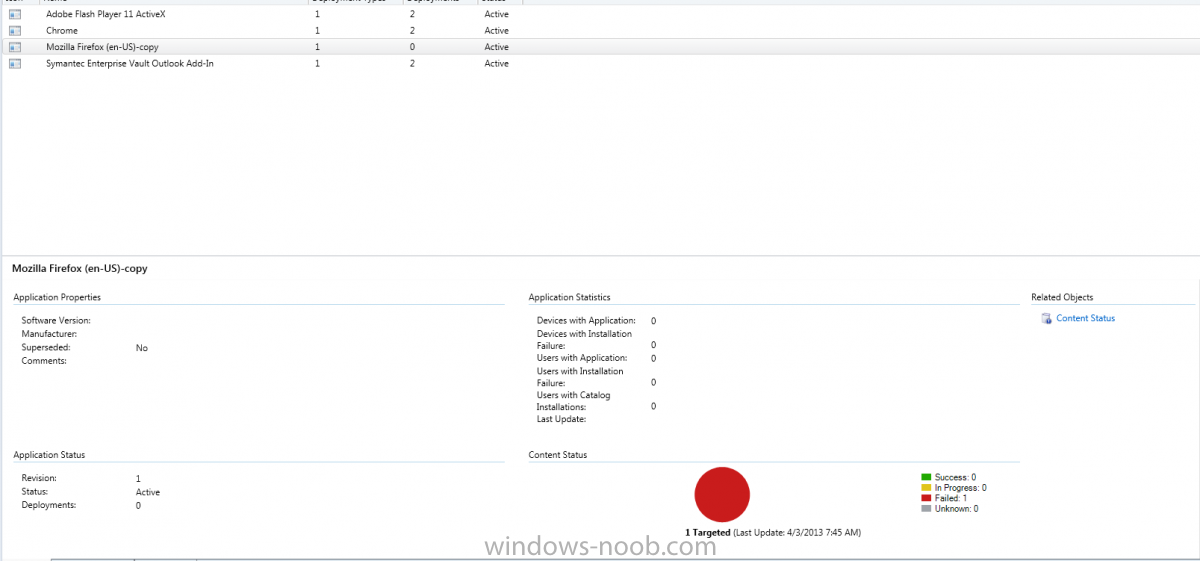Click the Active status in the Mozilla Firefox row

point(497,47)
